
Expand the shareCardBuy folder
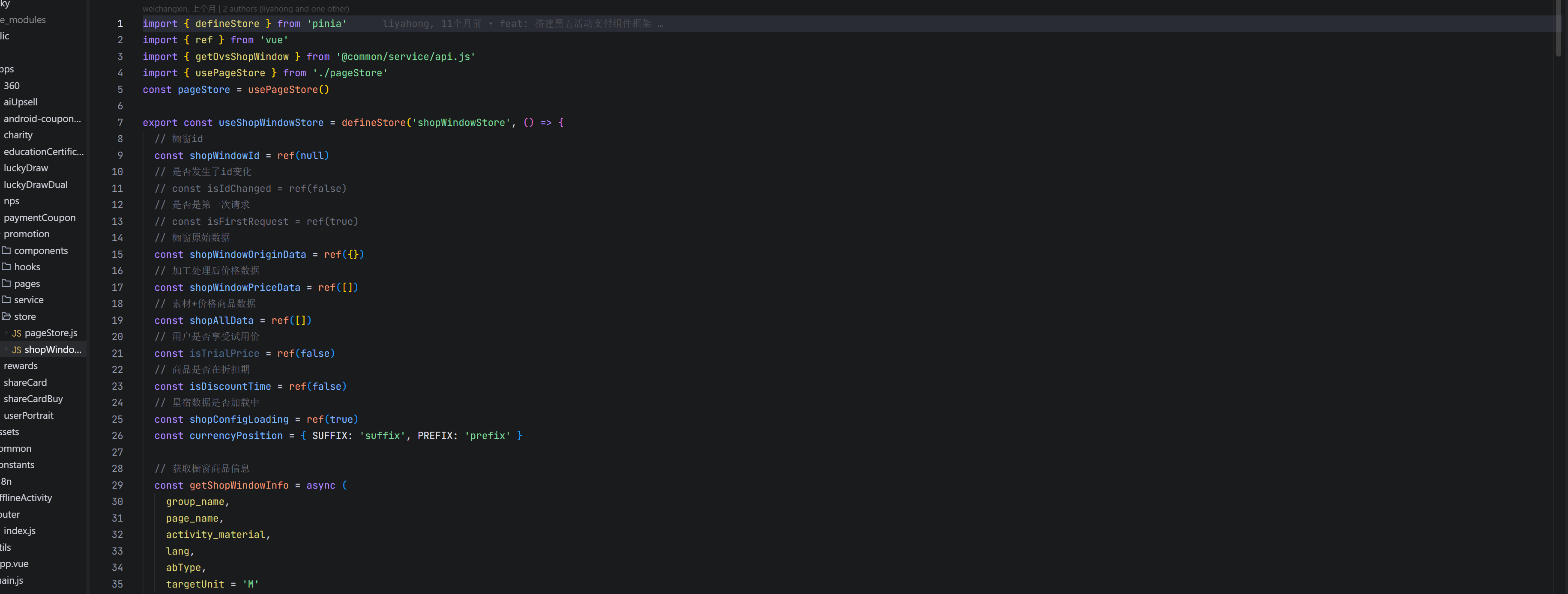[x=33, y=399]
